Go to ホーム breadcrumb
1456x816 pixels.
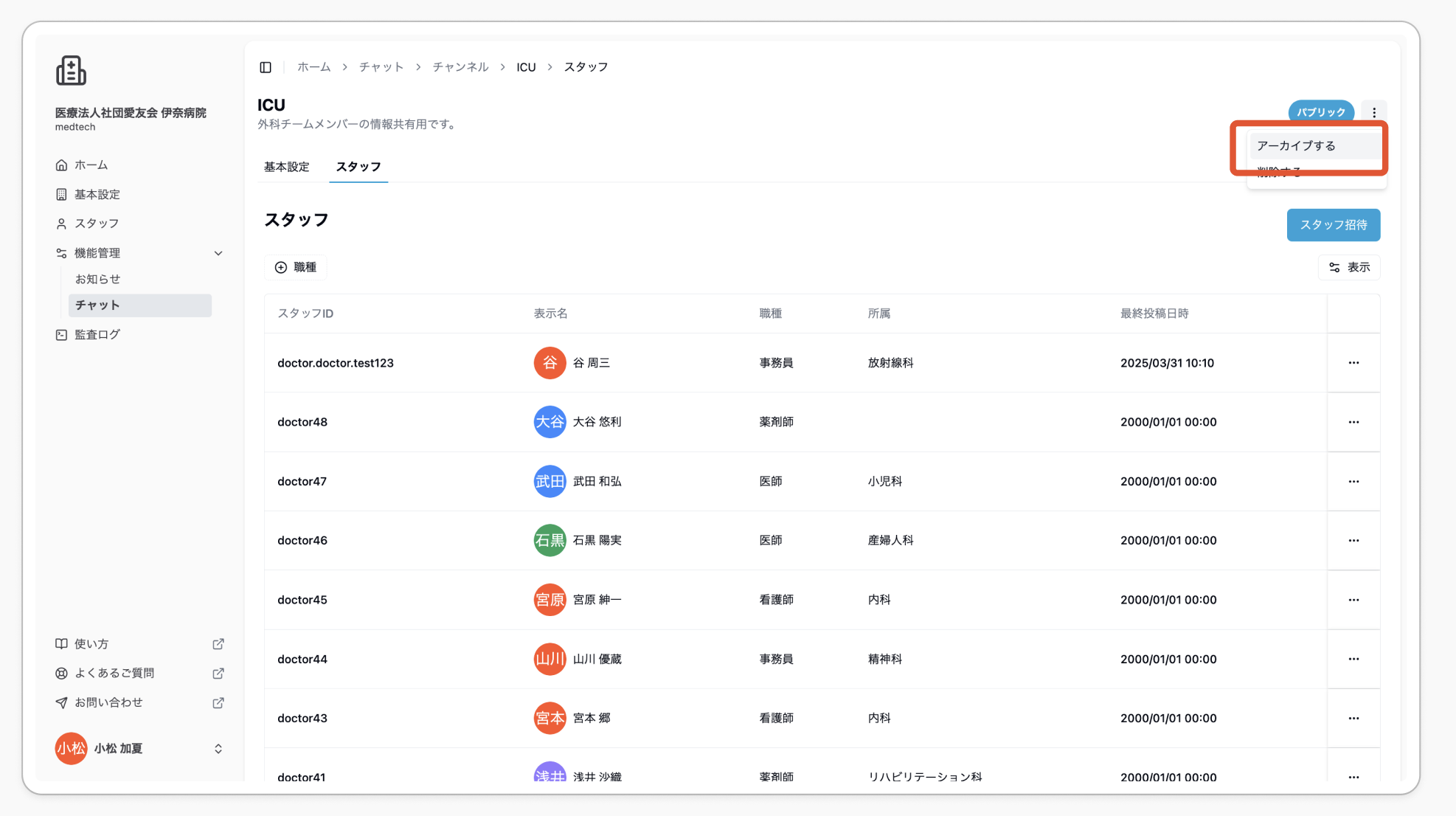pos(314,67)
